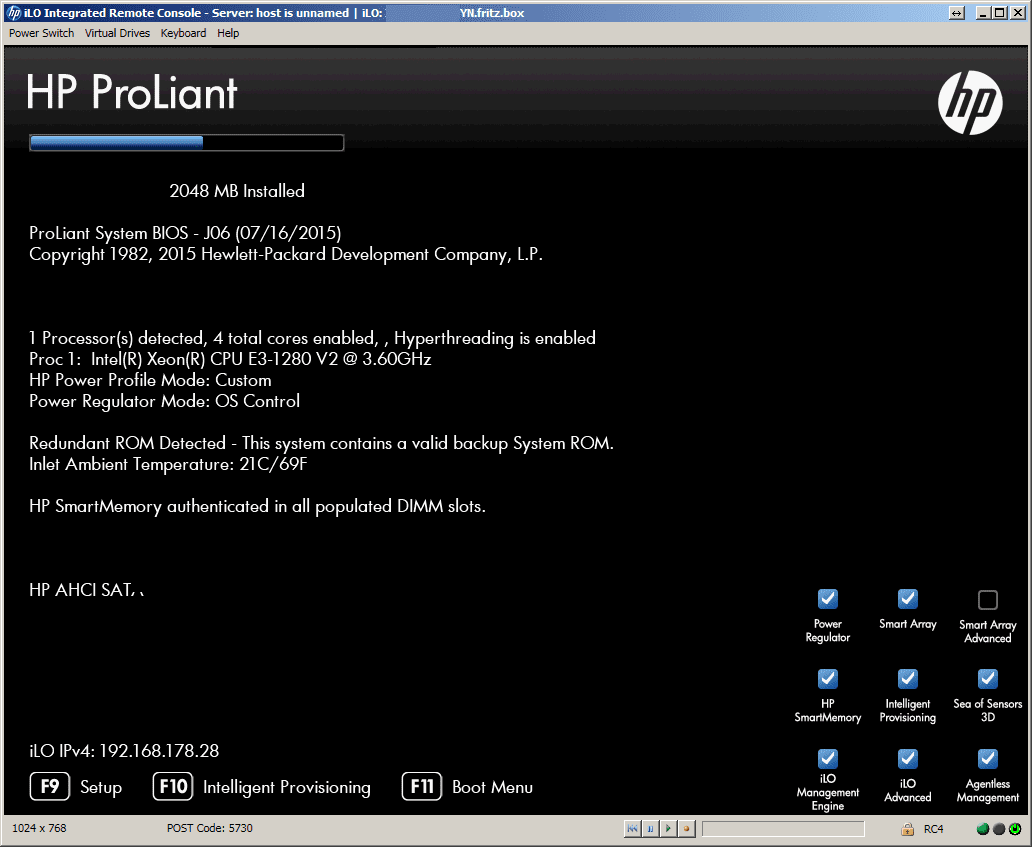The width and height of the screenshot is (1032, 847).
Task: Click the padlock encryption icon in status bar
Action: click(x=908, y=829)
